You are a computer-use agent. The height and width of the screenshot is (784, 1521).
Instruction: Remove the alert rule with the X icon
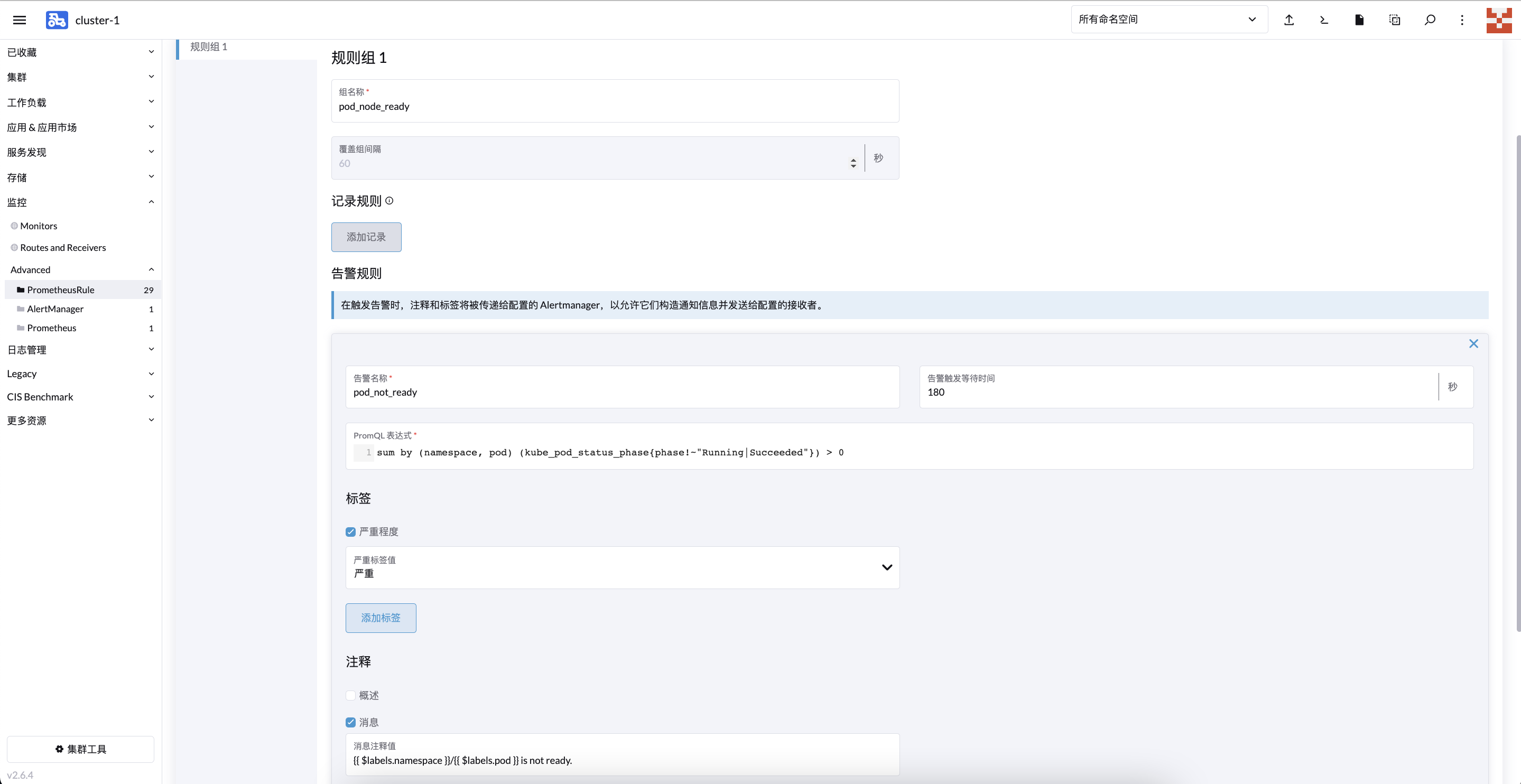tap(1473, 343)
